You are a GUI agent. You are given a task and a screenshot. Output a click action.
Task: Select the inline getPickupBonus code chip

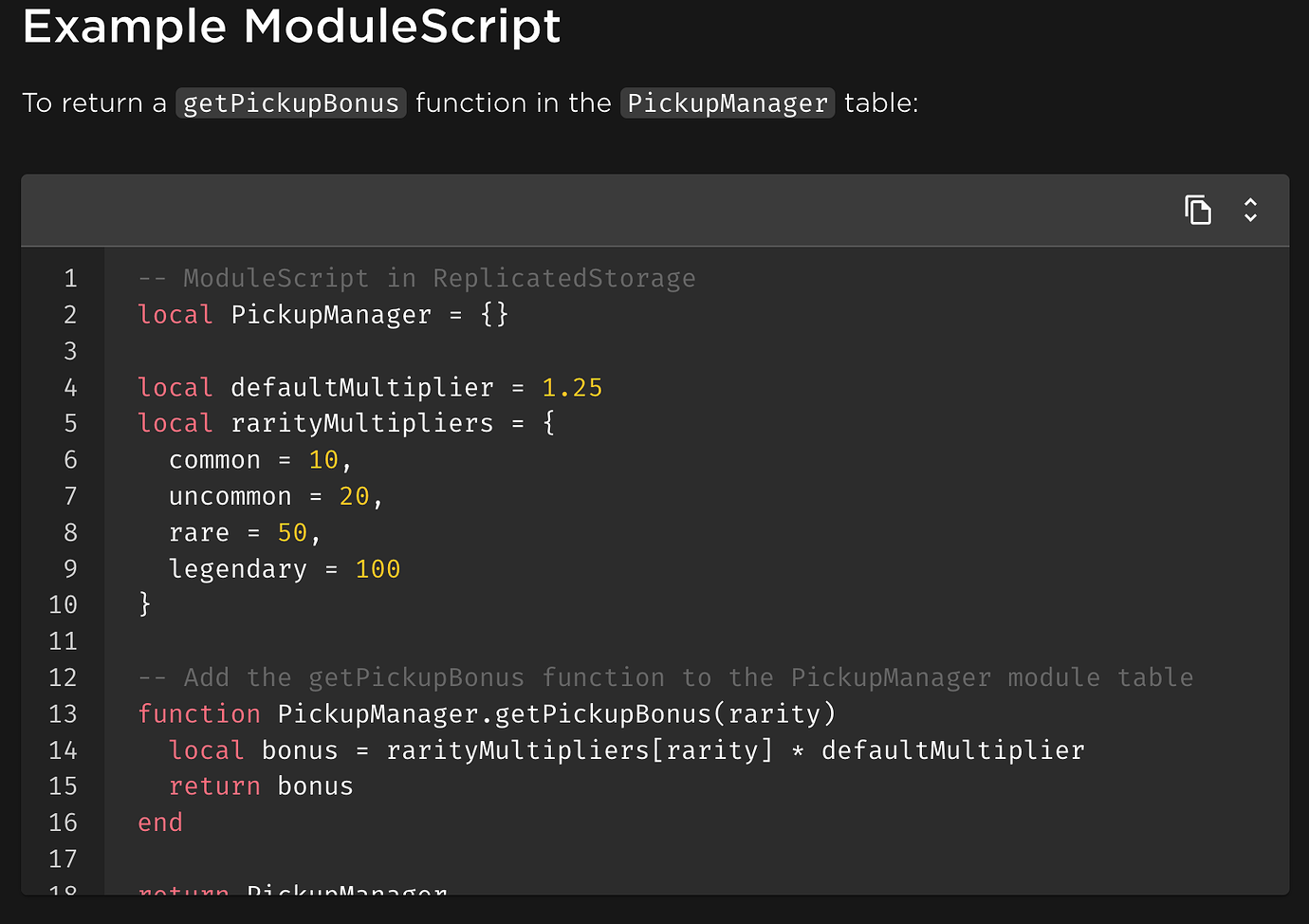(290, 102)
